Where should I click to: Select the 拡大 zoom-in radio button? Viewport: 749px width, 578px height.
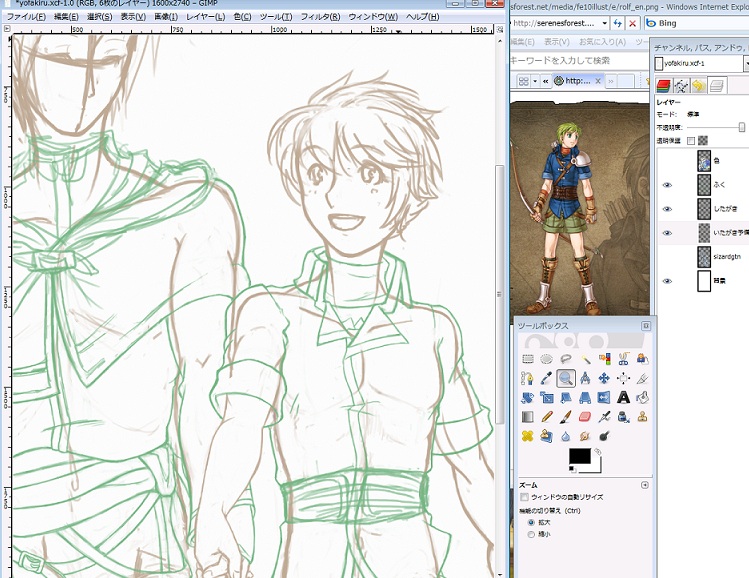coord(531,523)
